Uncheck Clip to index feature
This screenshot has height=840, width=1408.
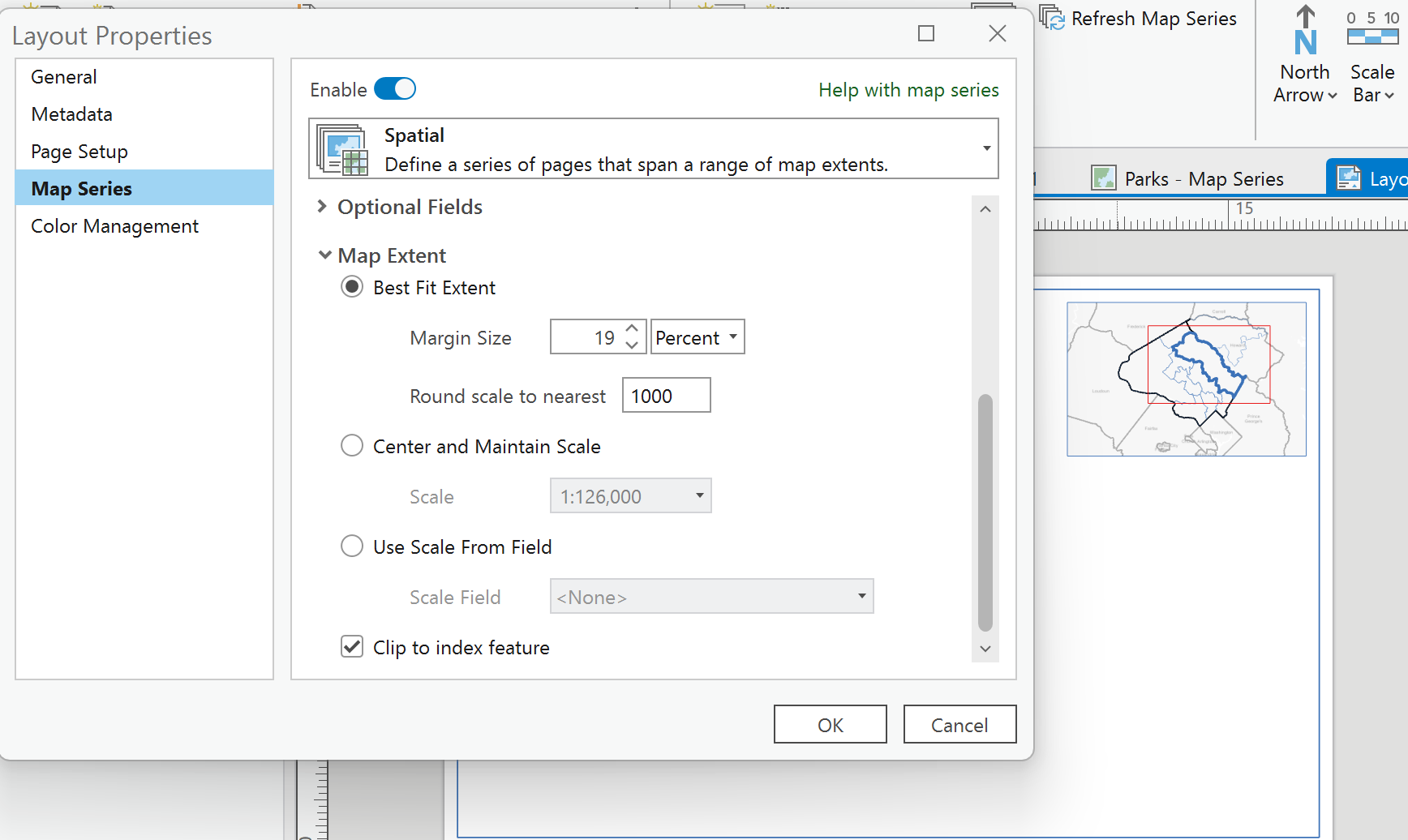click(351, 646)
